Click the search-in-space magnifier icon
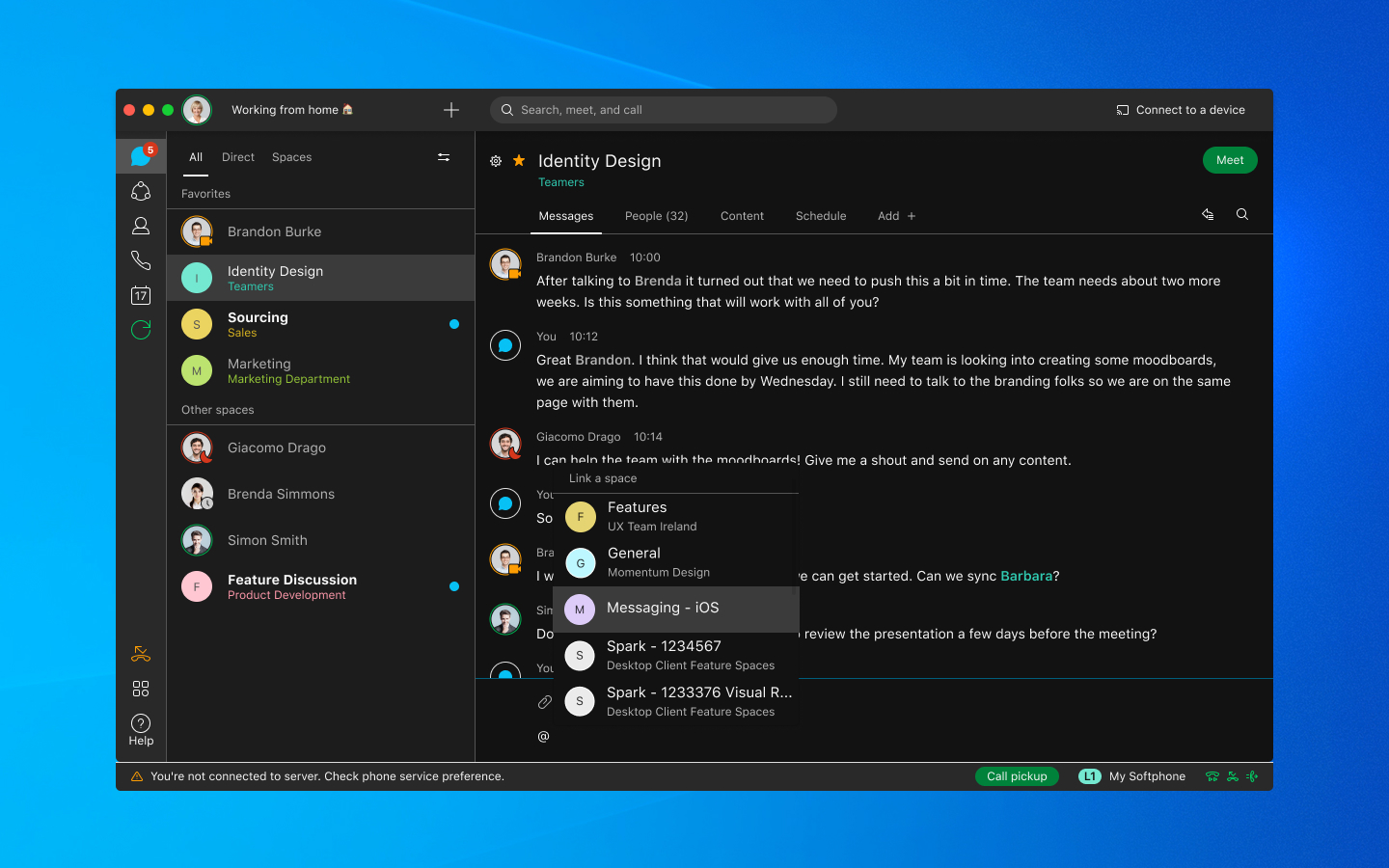The height and width of the screenshot is (868, 1389). click(1242, 215)
